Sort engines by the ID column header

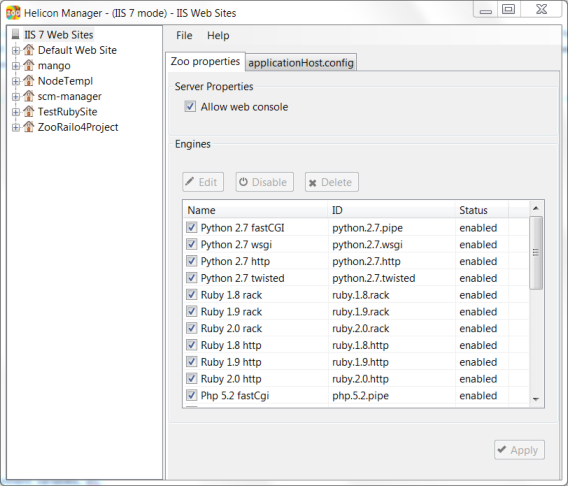coord(392,210)
